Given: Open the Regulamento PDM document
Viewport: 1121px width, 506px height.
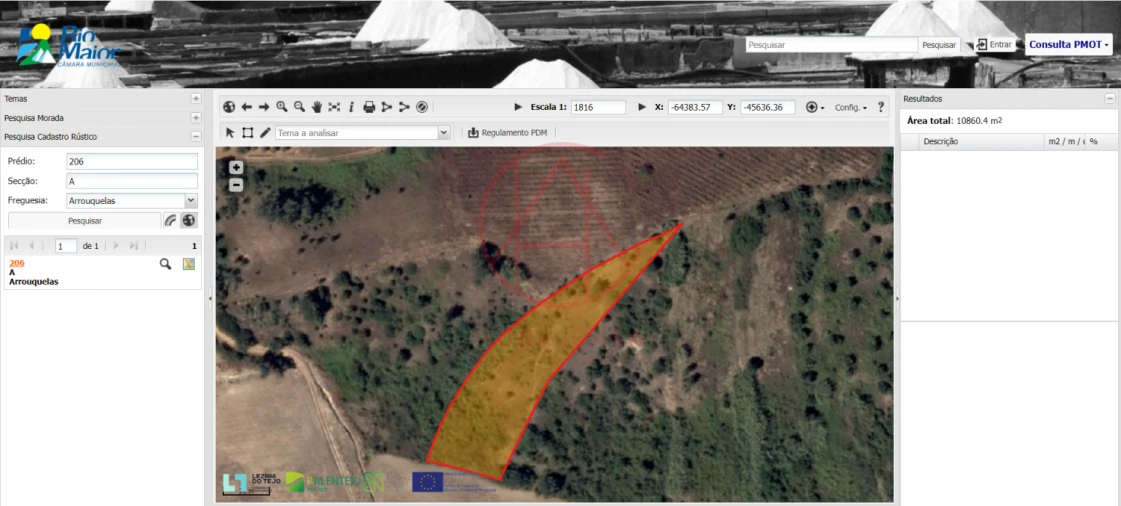Looking at the screenshot, I should (x=510, y=132).
